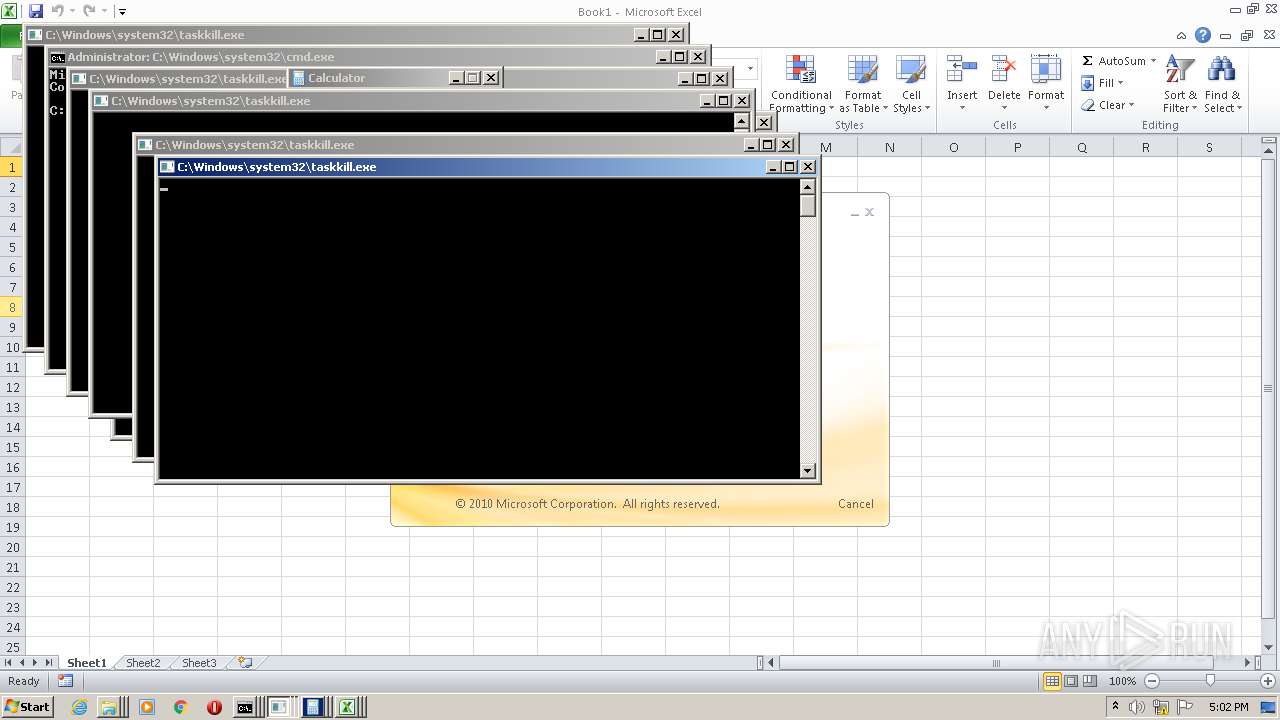
Task: Open Chrome from taskbar
Action: tap(180, 707)
